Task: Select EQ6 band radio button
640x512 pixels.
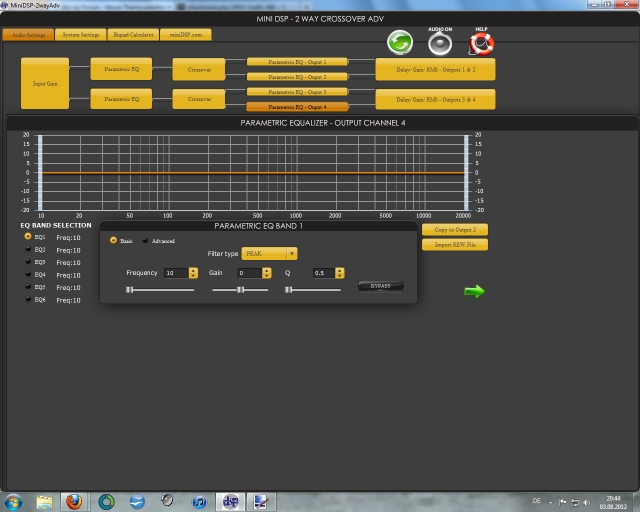Action: 28,299
